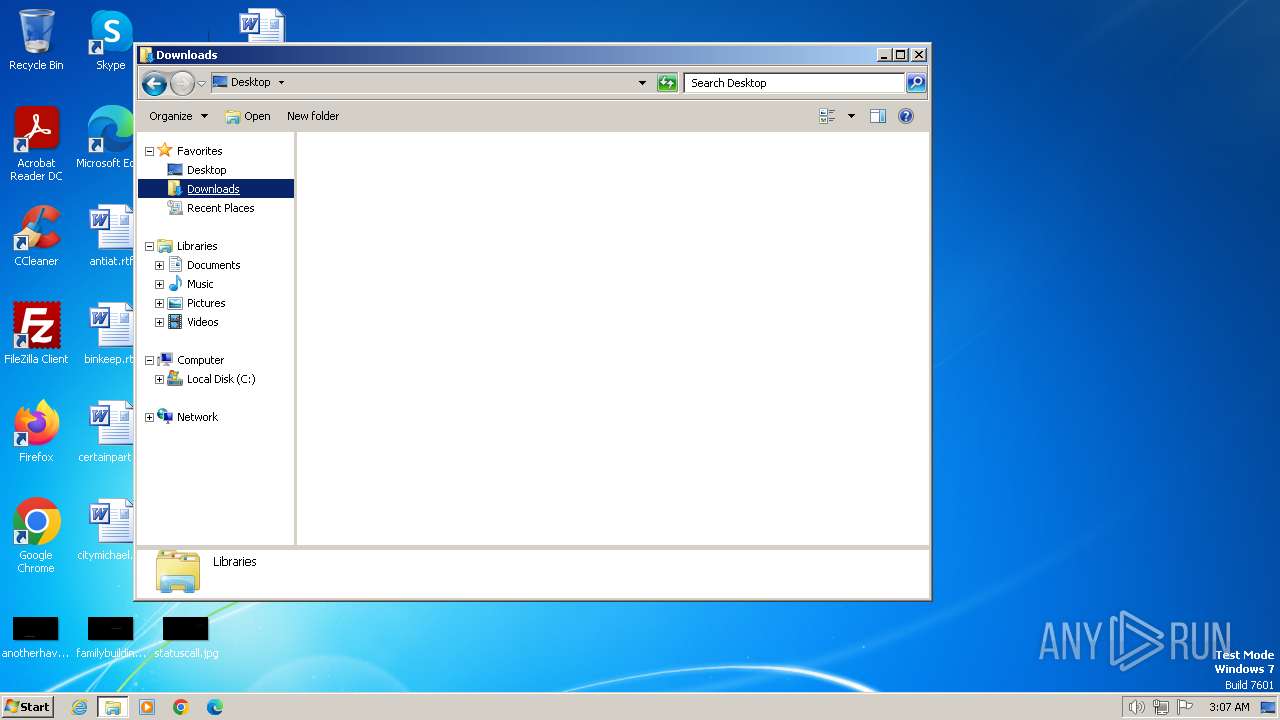Expand the Documents library

pyautogui.click(x=159, y=265)
